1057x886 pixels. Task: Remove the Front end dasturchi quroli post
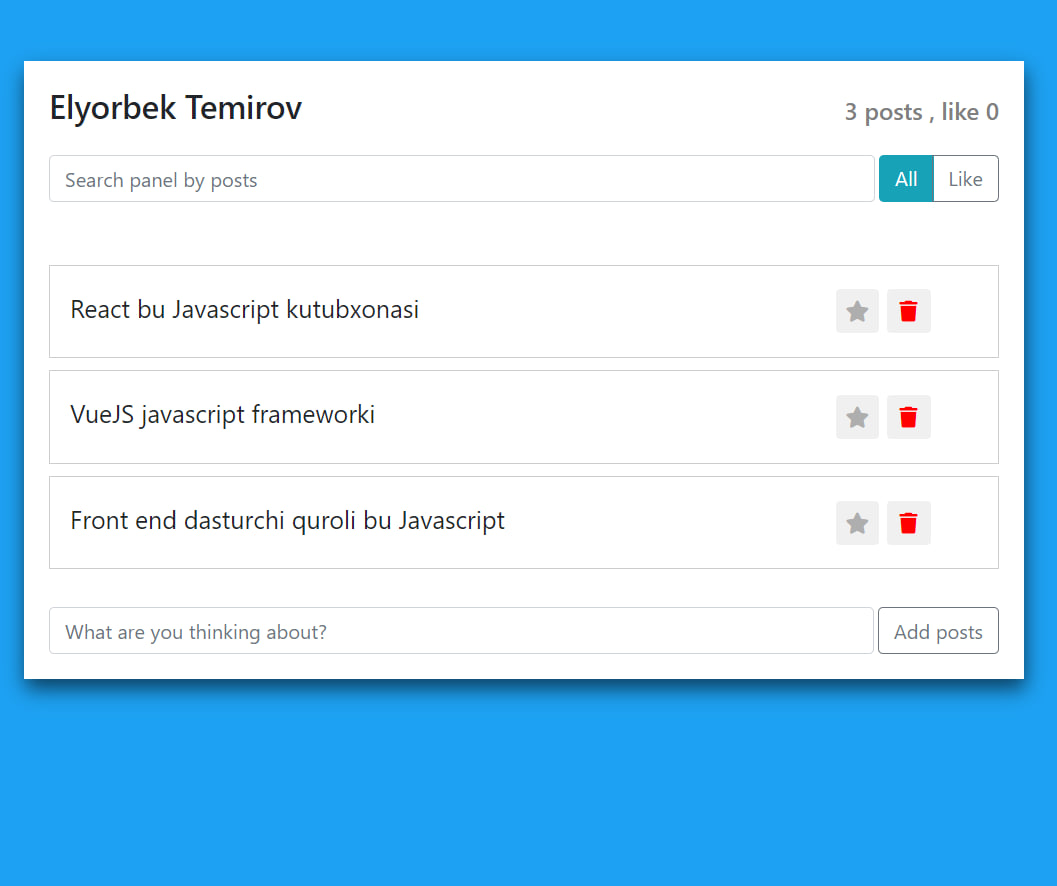(908, 523)
